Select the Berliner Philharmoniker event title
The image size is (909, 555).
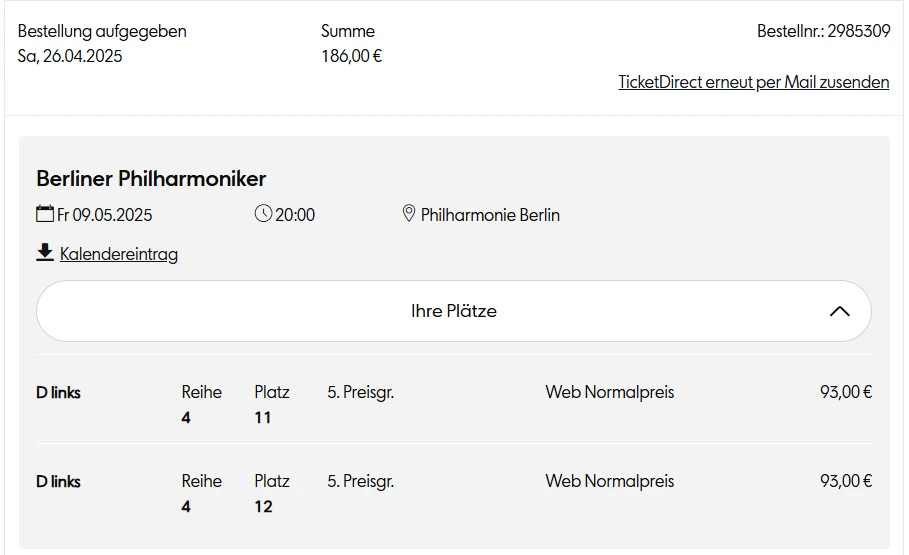(x=151, y=179)
